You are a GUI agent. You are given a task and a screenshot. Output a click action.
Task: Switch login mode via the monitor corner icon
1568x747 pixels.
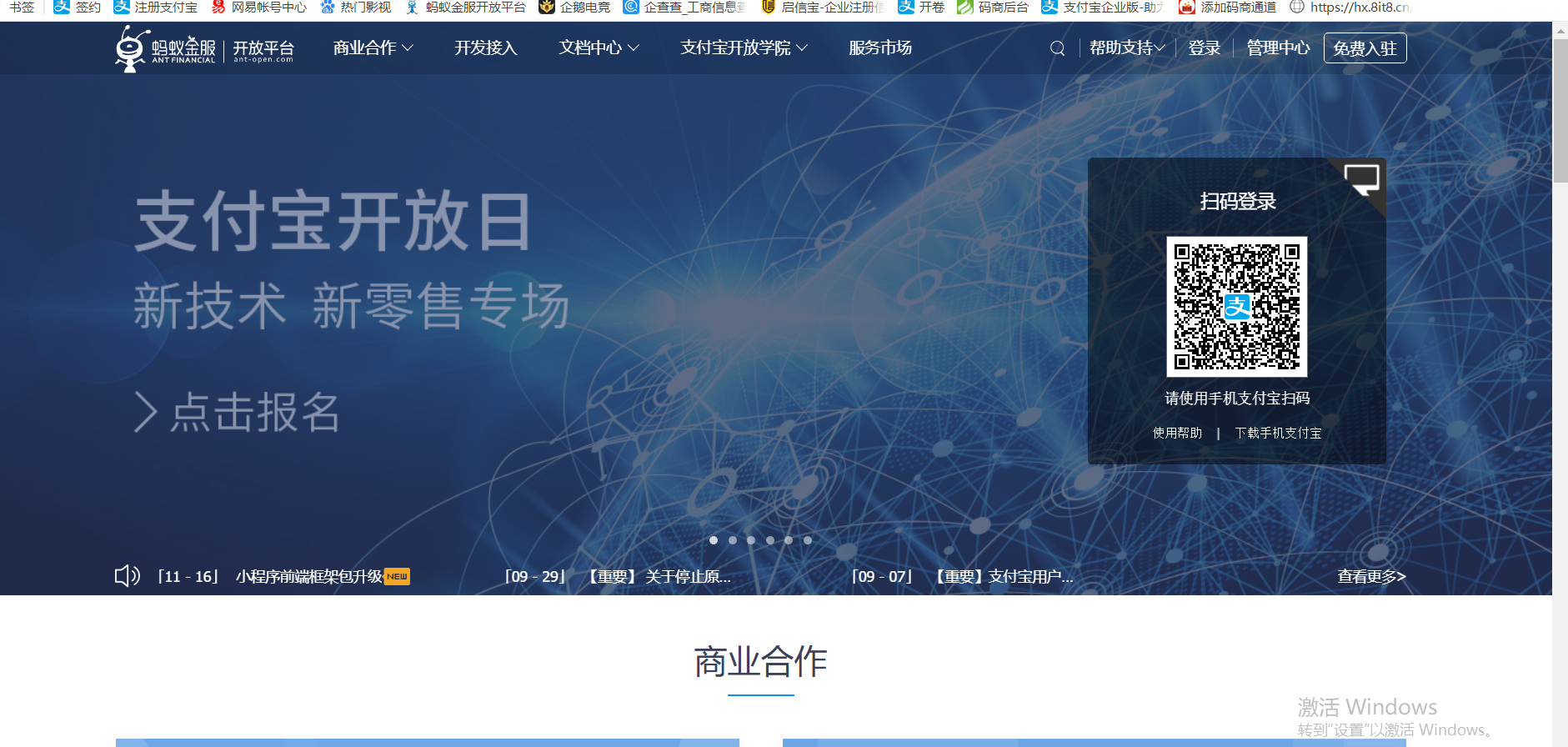pyautogui.click(x=1362, y=179)
